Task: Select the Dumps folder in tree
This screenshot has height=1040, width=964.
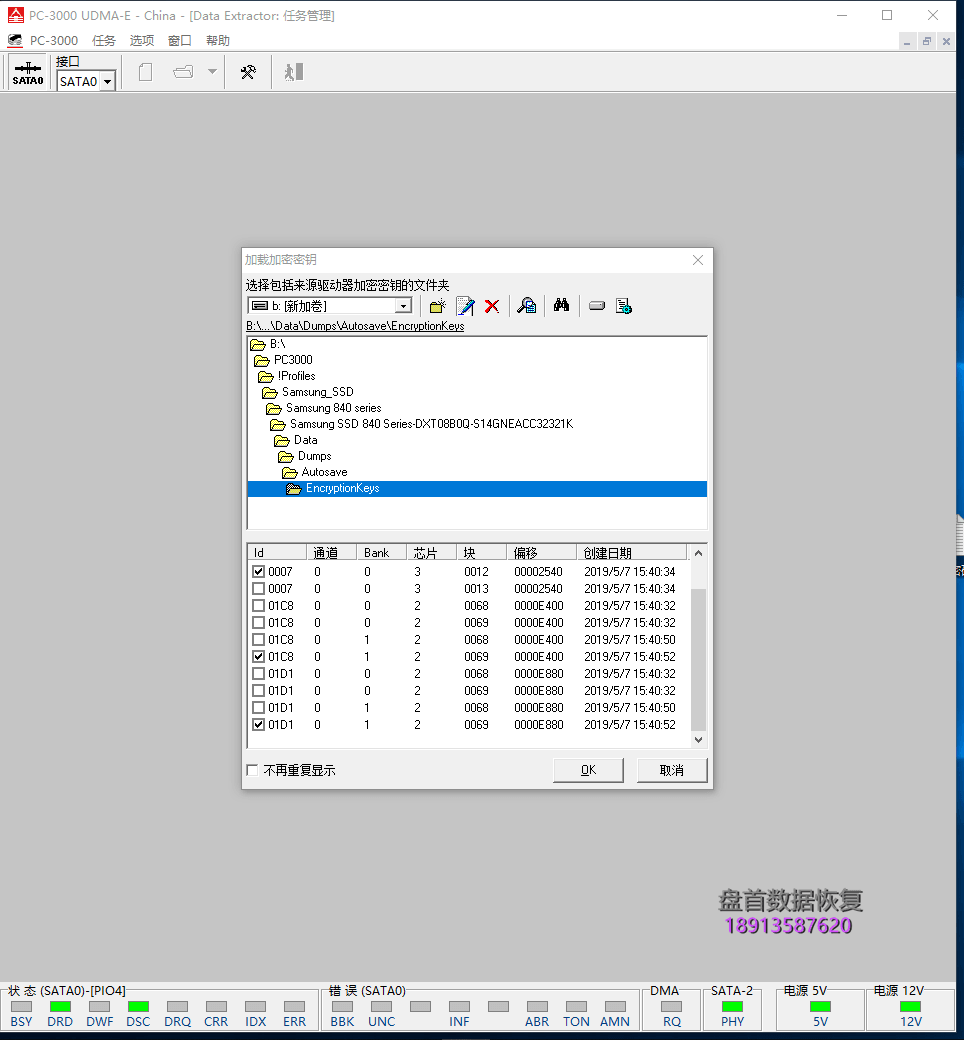Action: click(314, 456)
